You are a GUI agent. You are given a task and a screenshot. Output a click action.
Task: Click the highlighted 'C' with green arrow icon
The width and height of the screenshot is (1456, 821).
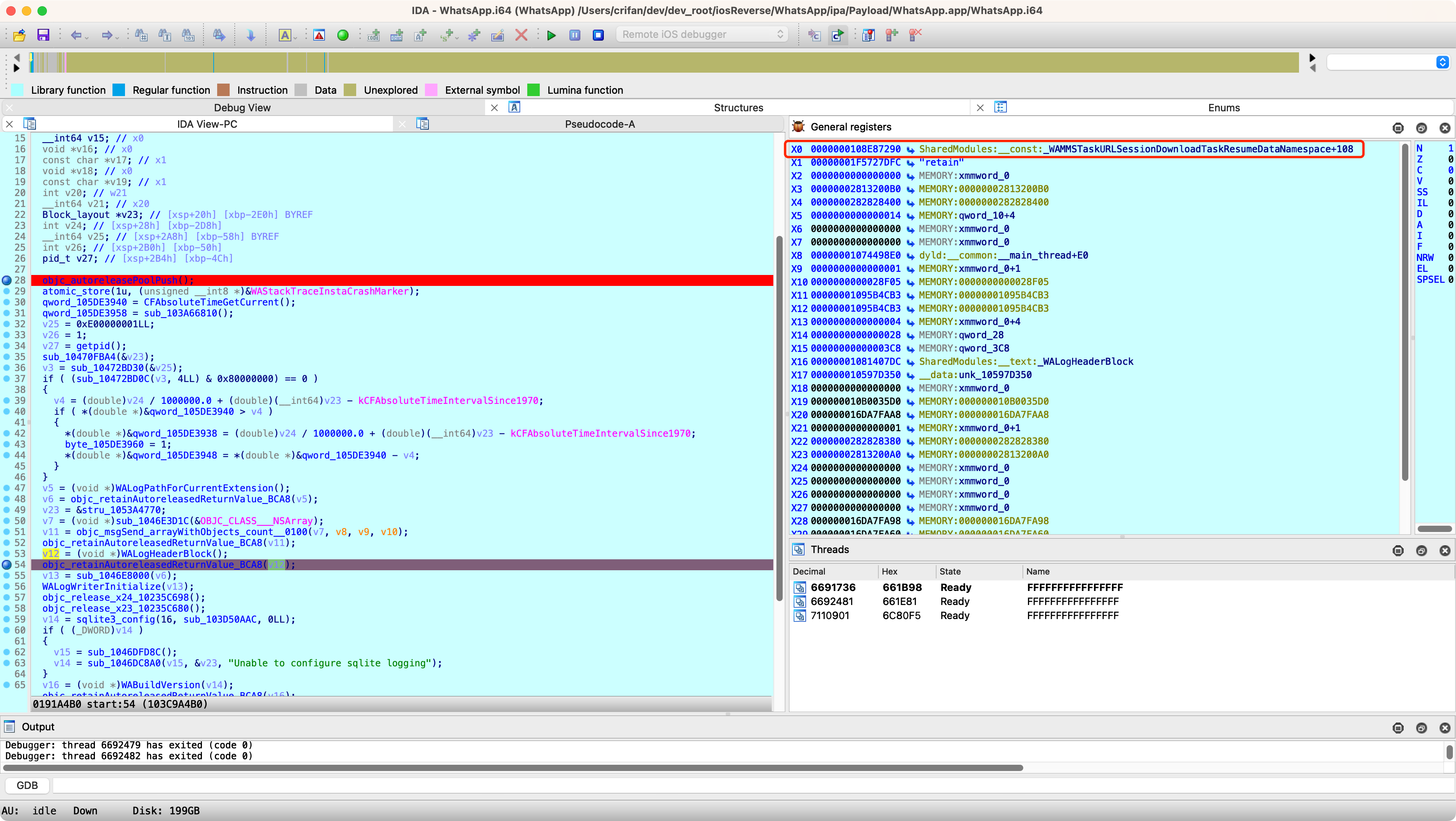point(838,35)
